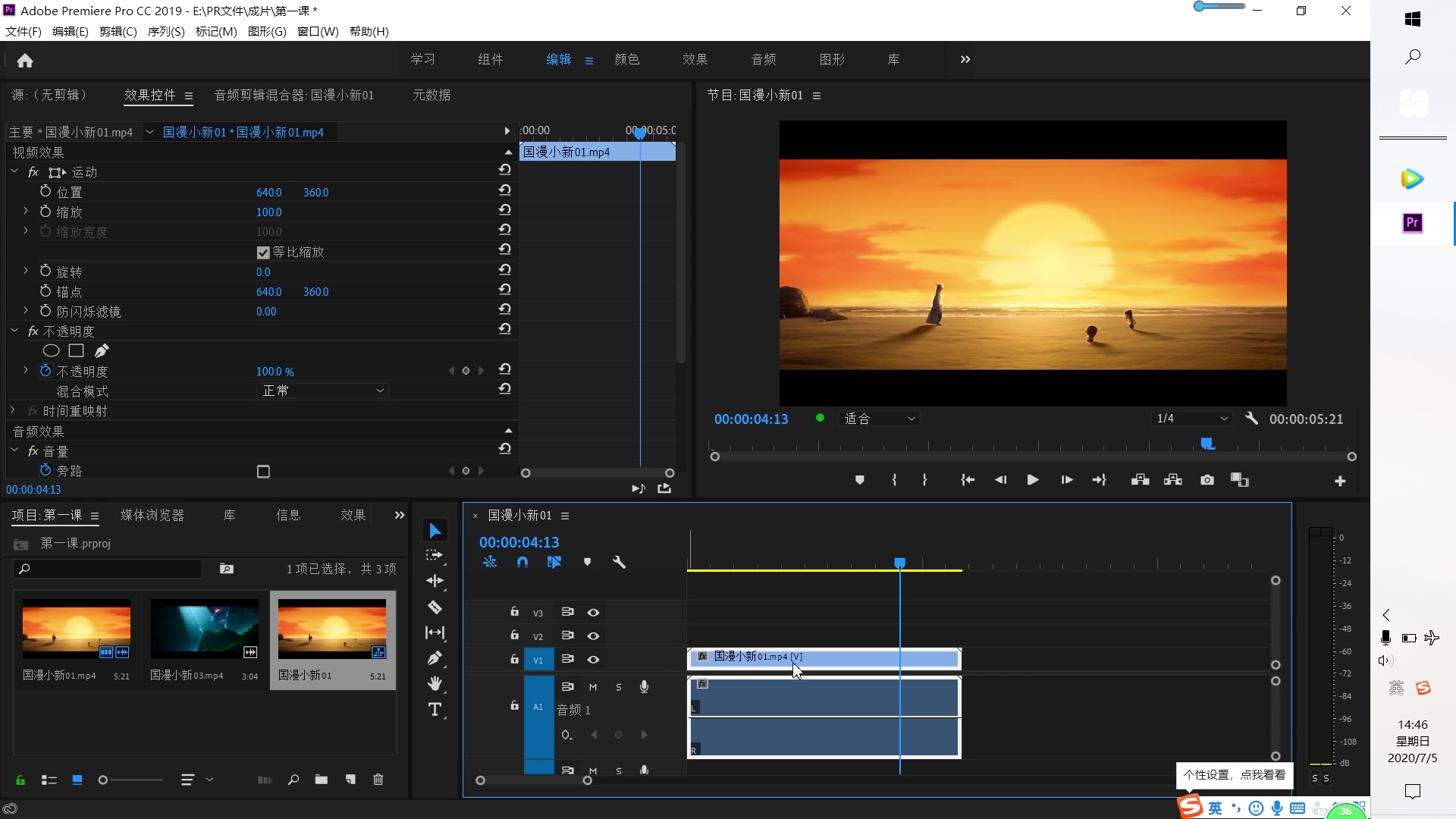This screenshot has width=1456, height=819.
Task: Select the Type tool
Action: point(435,710)
